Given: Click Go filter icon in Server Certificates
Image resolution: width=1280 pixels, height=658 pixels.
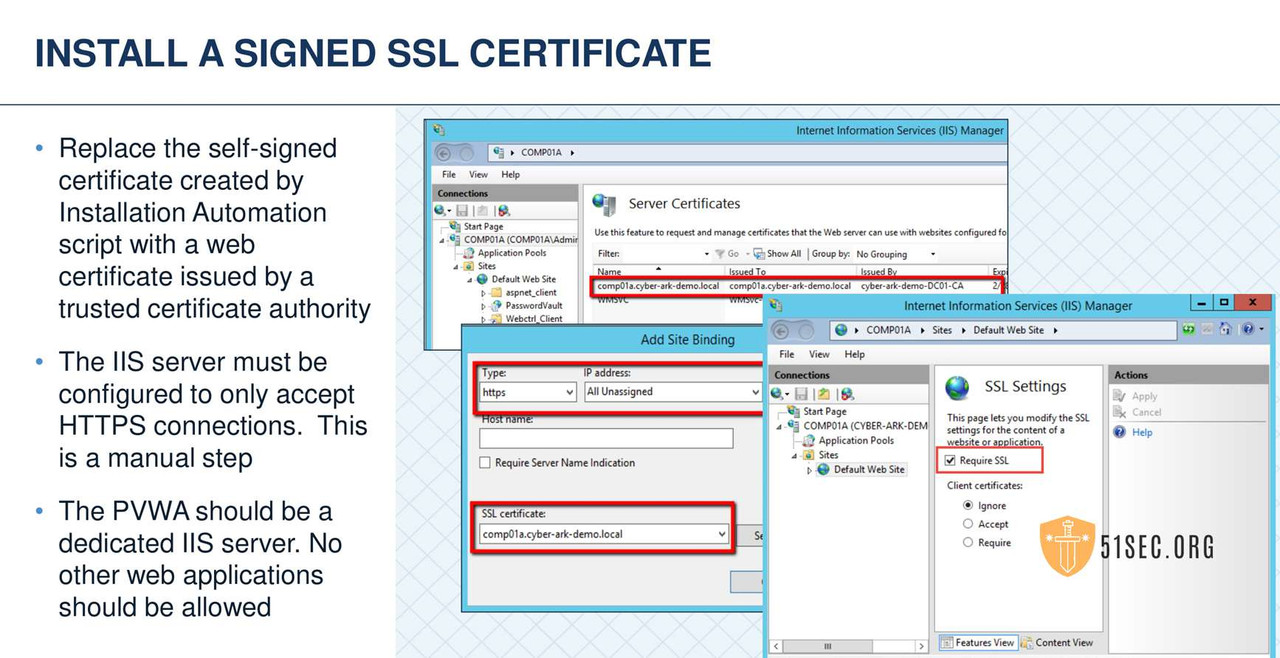Looking at the screenshot, I should pyautogui.click(x=720, y=254).
